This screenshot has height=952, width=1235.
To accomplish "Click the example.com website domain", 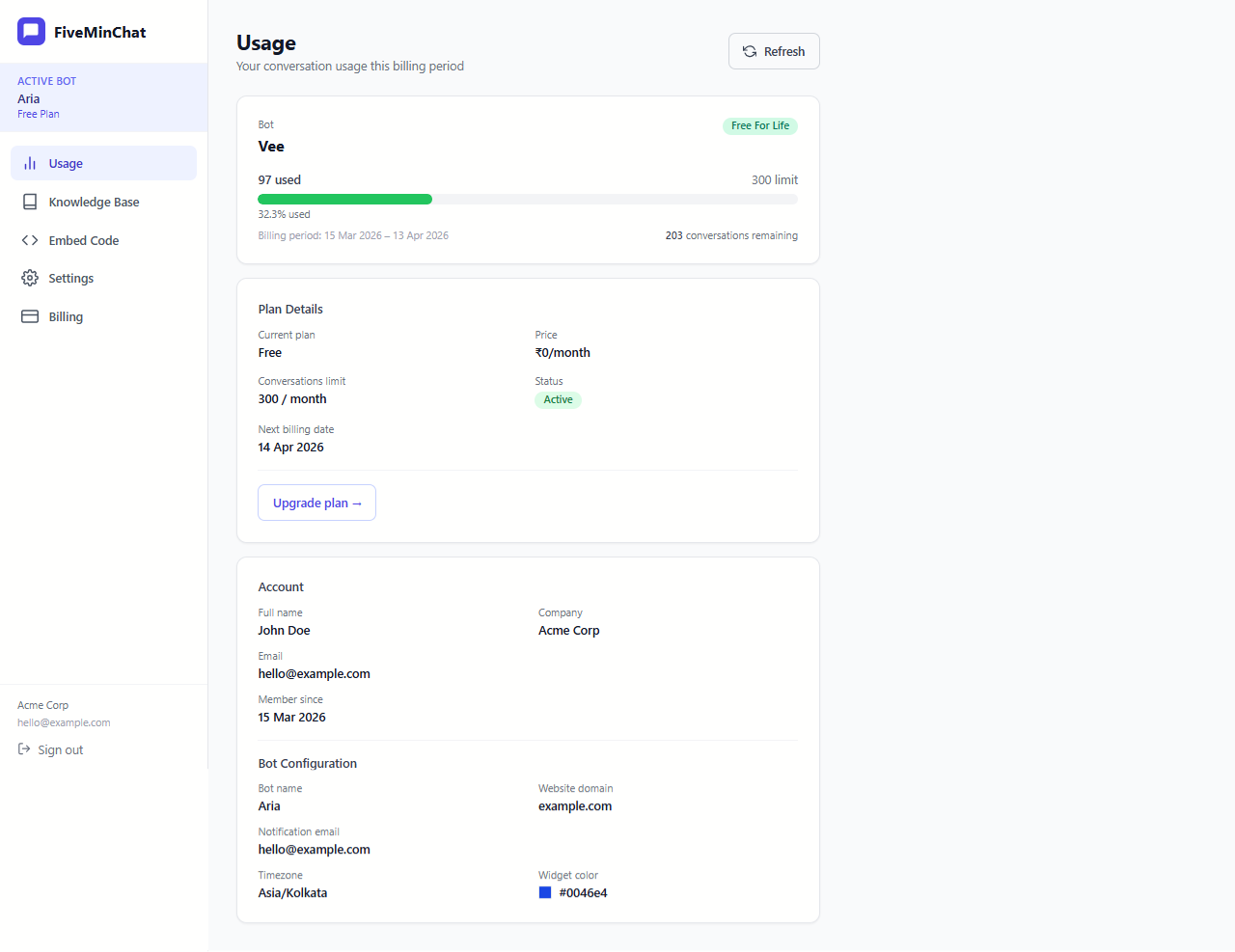I will [x=575, y=805].
